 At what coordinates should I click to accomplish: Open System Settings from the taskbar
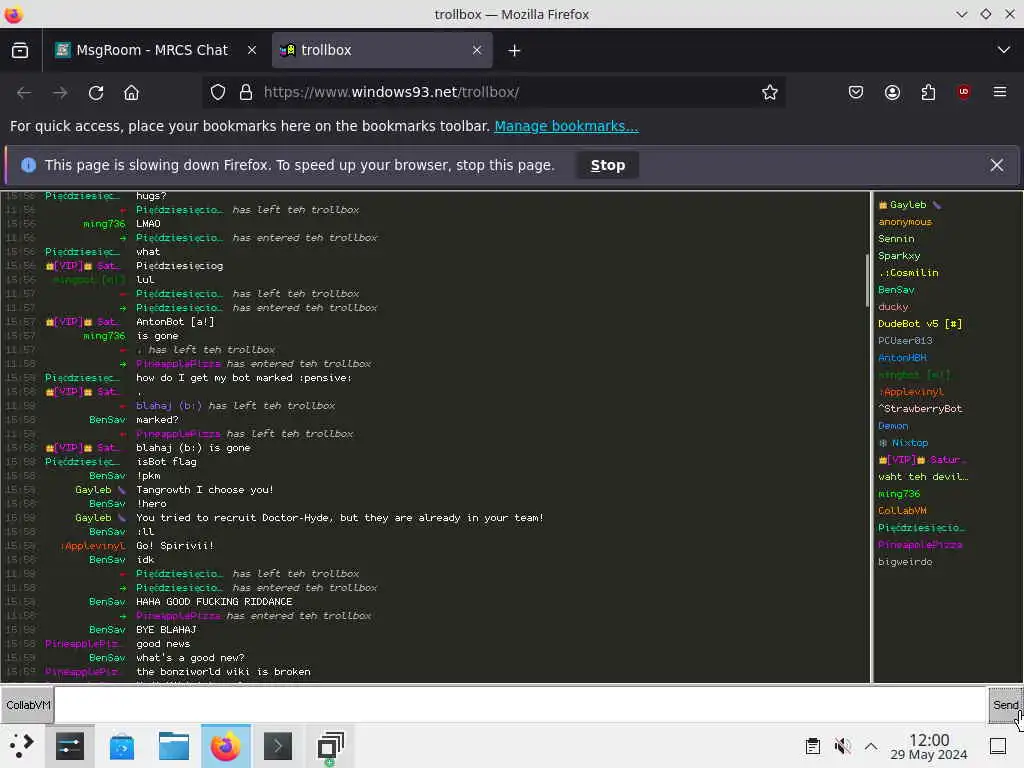tap(70, 746)
